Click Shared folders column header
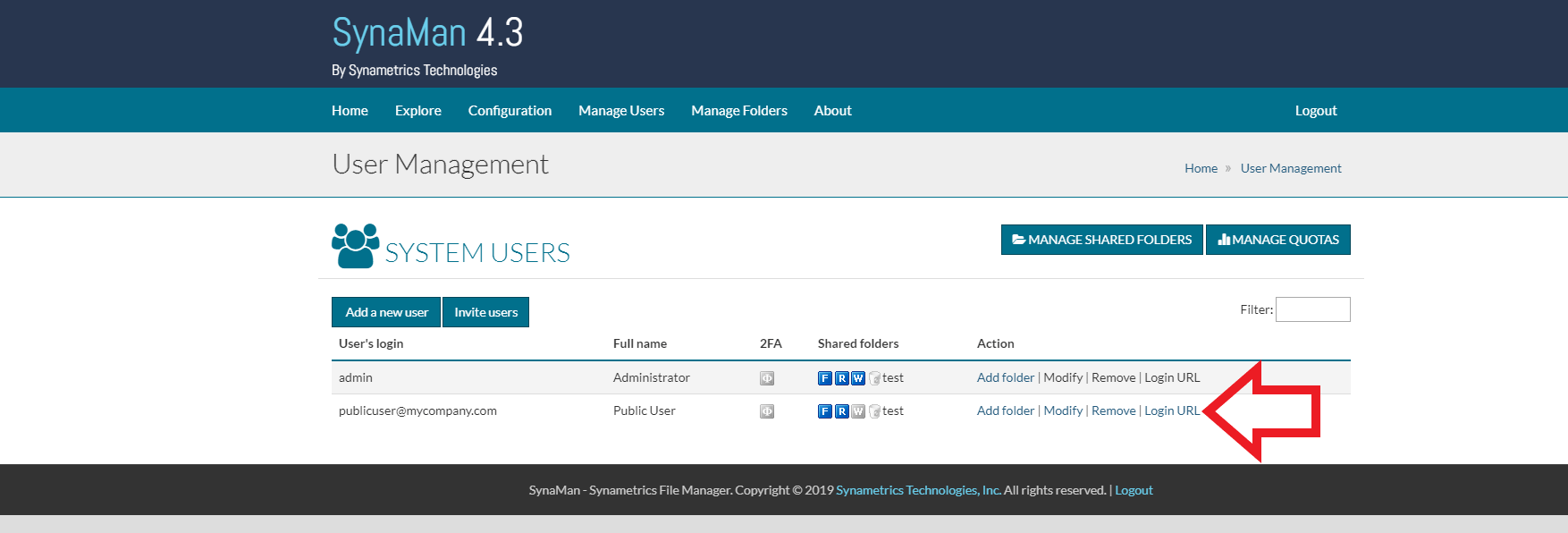 858,343
